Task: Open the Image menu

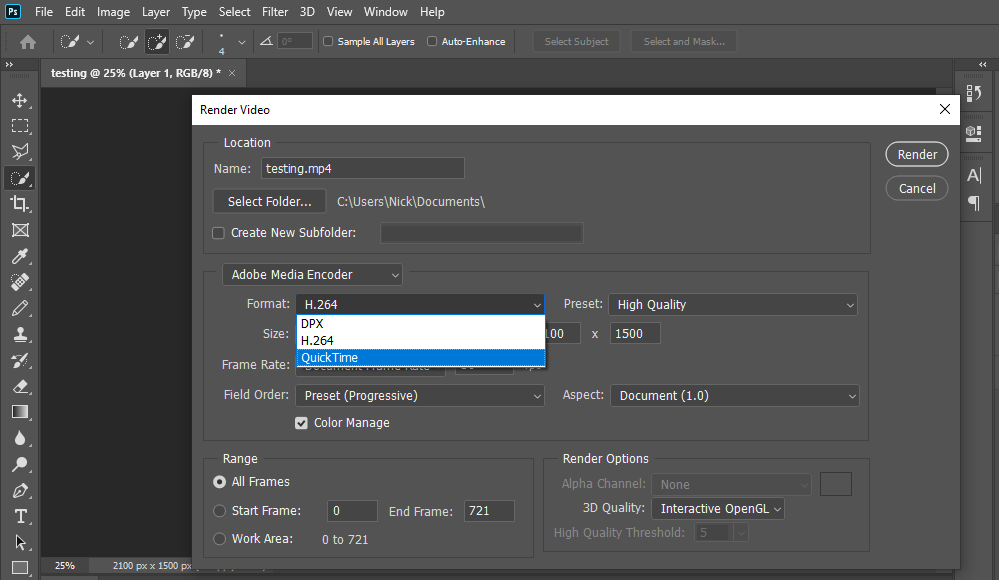Action: pyautogui.click(x=113, y=12)
